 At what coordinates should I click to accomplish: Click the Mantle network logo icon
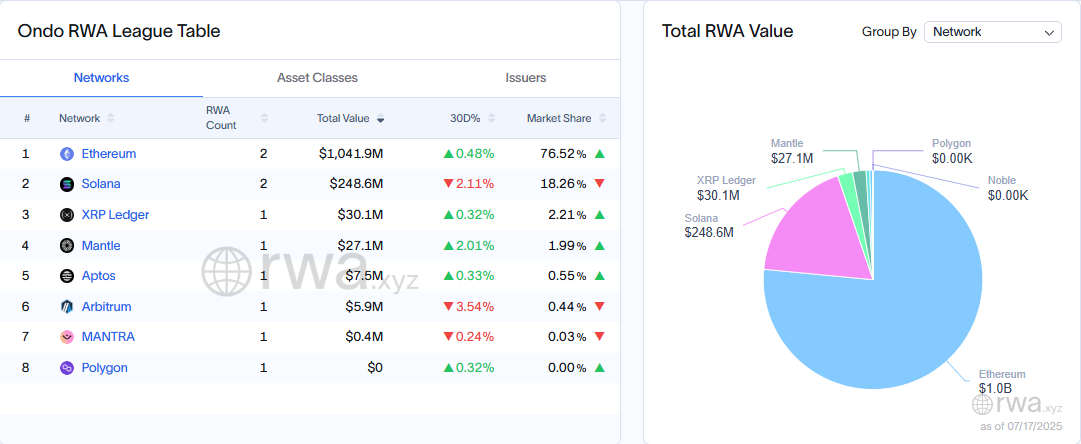pos(67,245)
